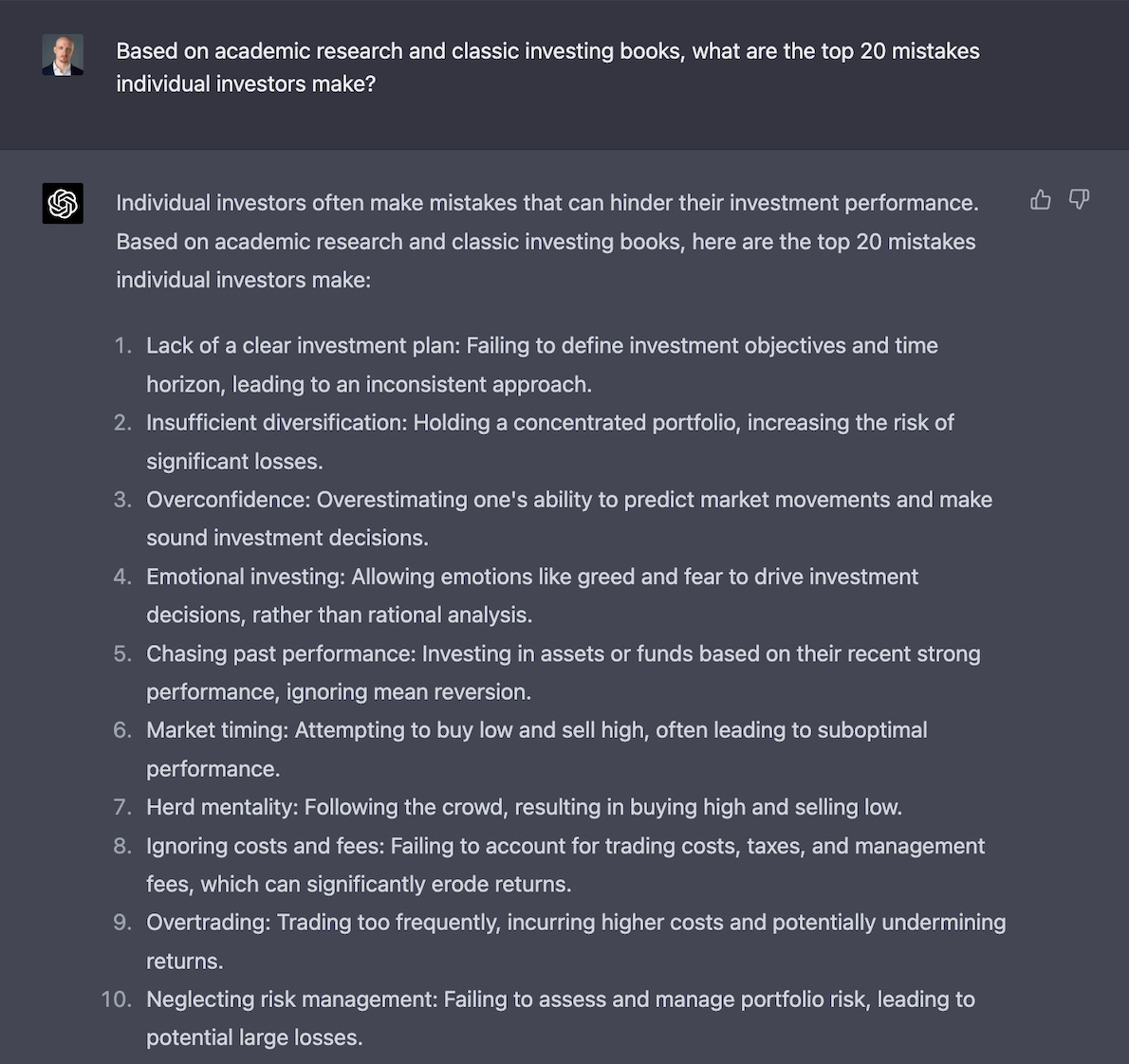Click the assistant's introductory paragraph
The height and width of the screenshot is (1064, 1129).
[x=546, y=241]
